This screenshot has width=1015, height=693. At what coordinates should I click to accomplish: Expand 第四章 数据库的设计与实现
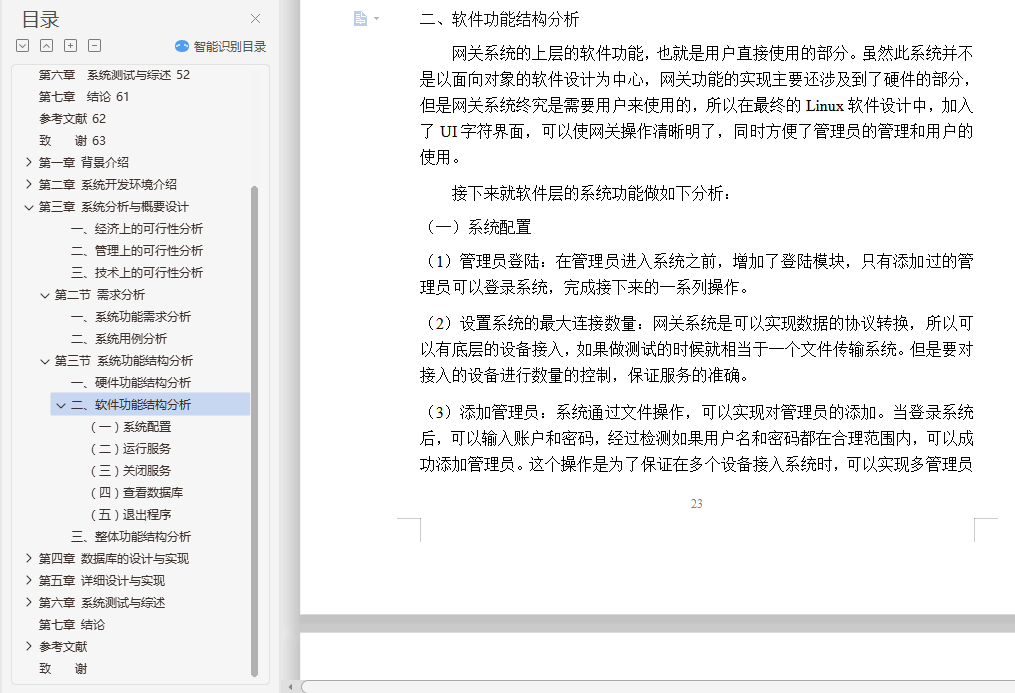[x=28, y=558]
